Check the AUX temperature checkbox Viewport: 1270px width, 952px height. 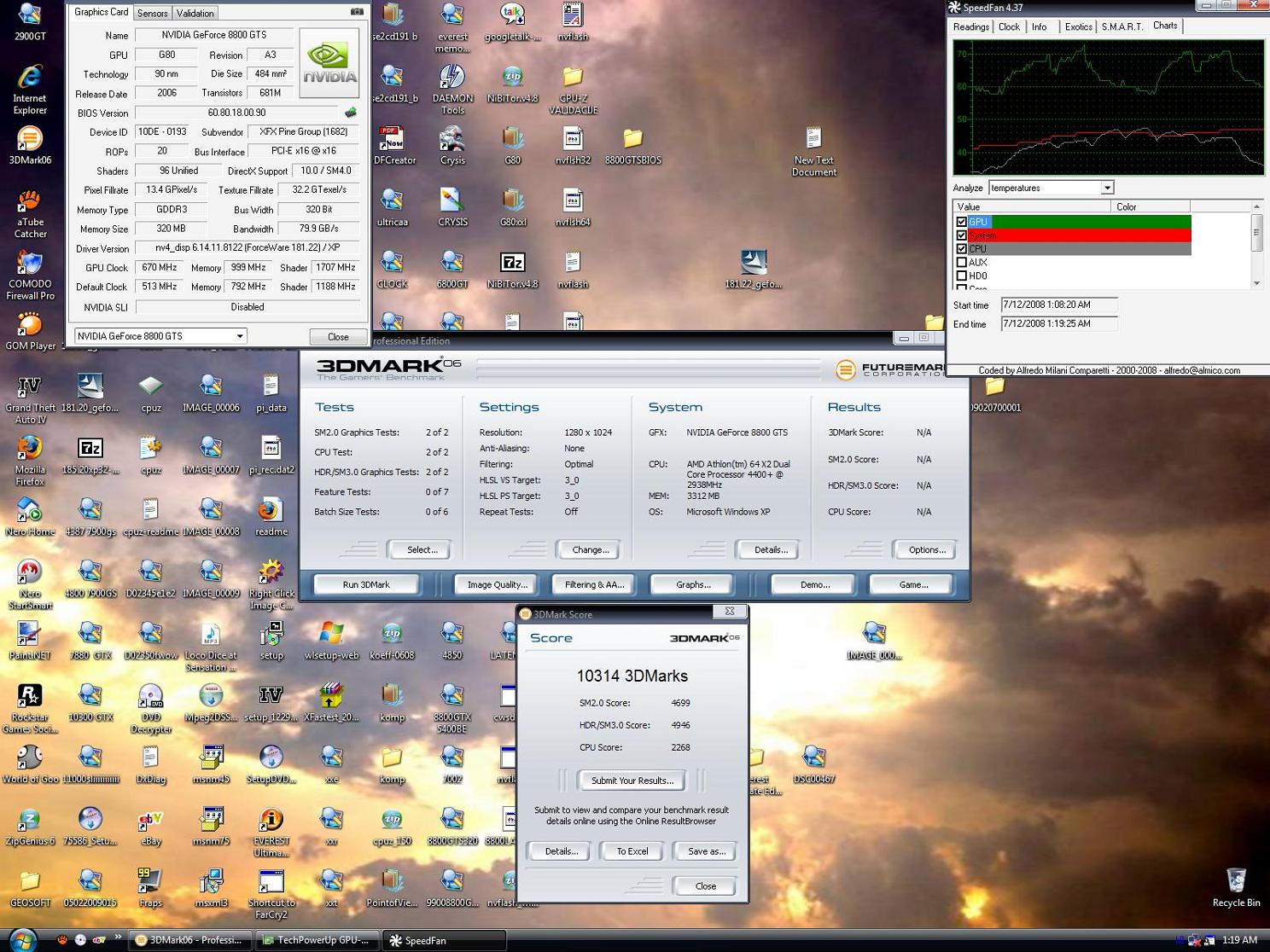(x=961, y=263)
